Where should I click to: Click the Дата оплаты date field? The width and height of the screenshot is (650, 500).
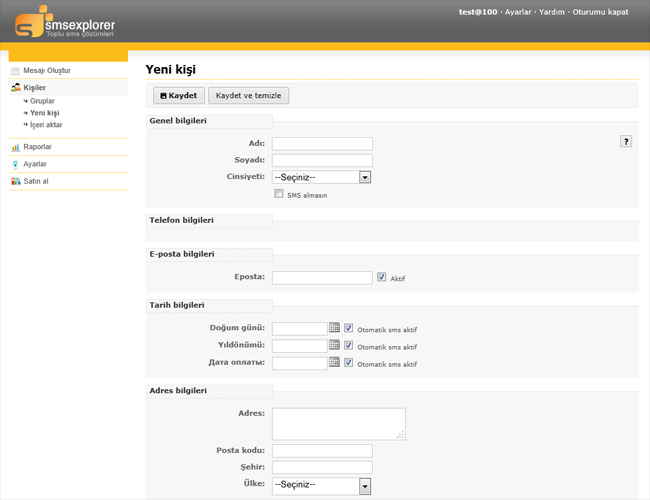click(x=300, y=363)
